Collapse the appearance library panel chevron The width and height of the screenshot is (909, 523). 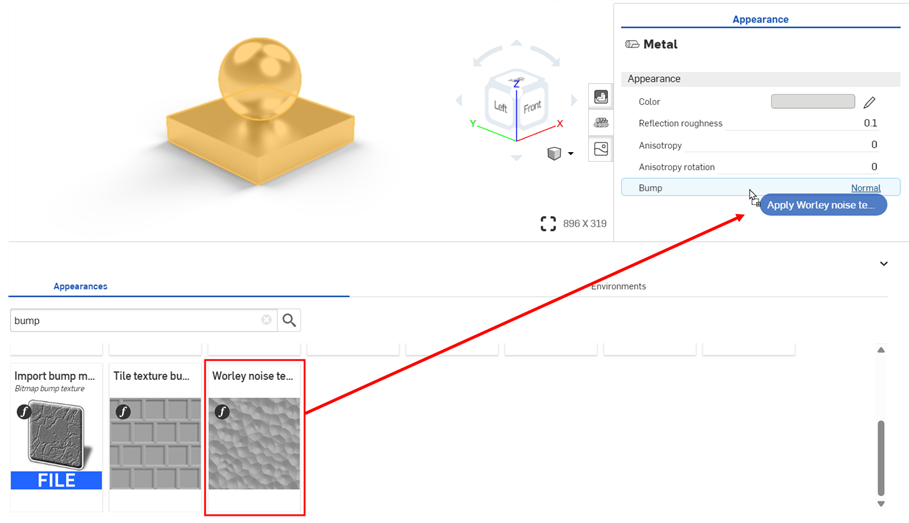coord(883,264)
